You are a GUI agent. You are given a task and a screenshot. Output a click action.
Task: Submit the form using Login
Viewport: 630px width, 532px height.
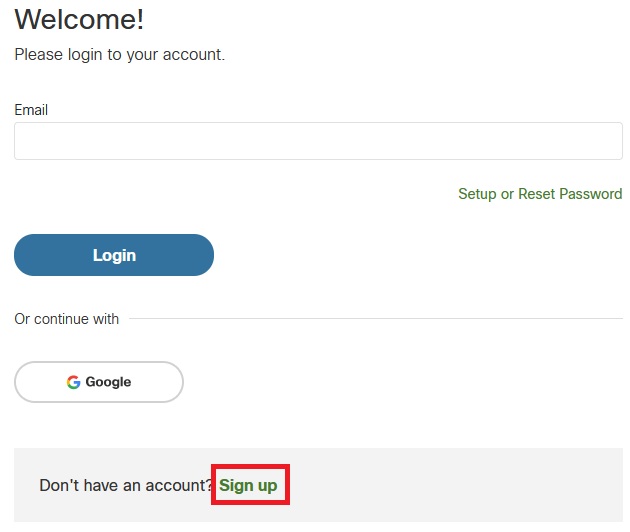[x=114, y=255]
